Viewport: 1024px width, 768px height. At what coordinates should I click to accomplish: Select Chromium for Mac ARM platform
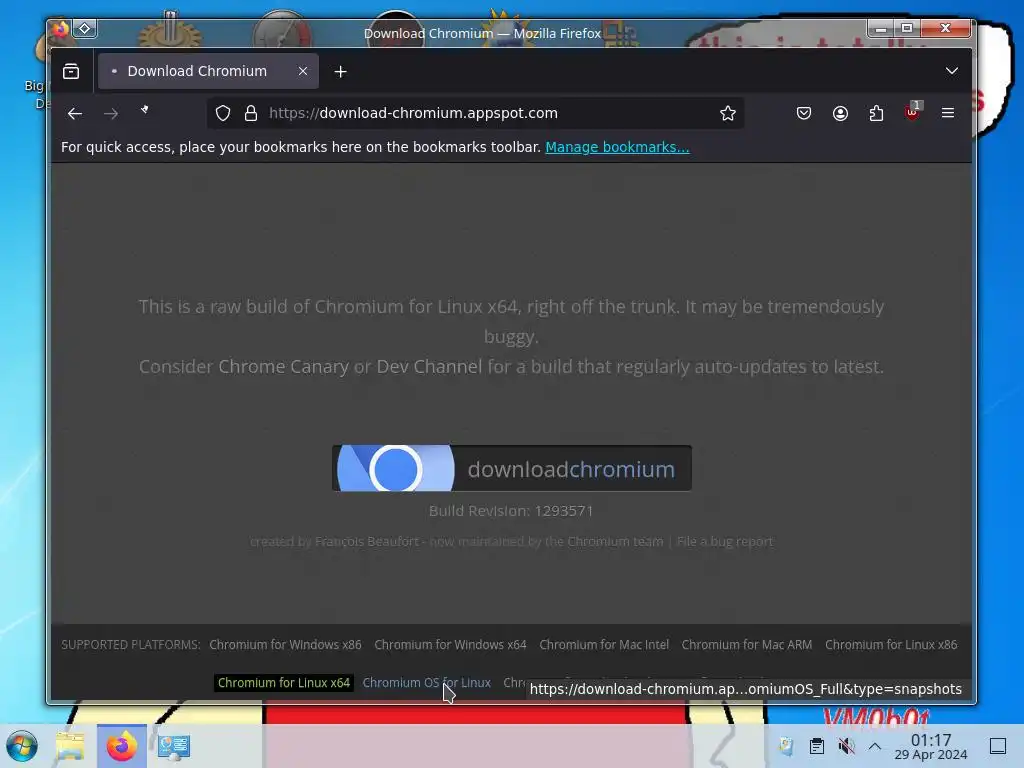click(x=747, y=645)
